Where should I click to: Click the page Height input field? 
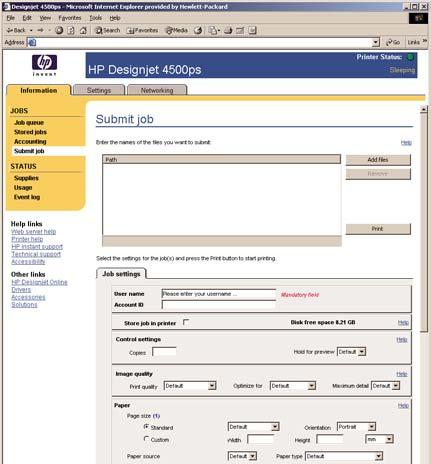click(330, 439)
